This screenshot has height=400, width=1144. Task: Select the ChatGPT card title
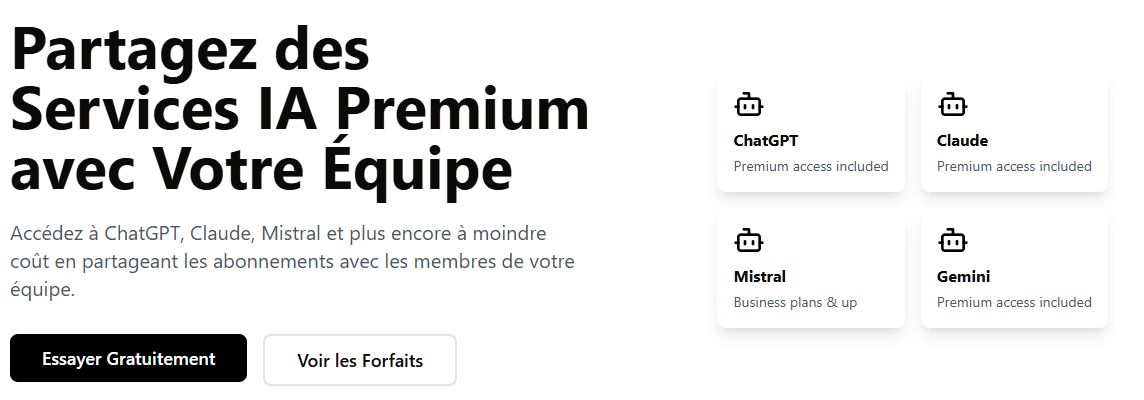tap(765, 141)
